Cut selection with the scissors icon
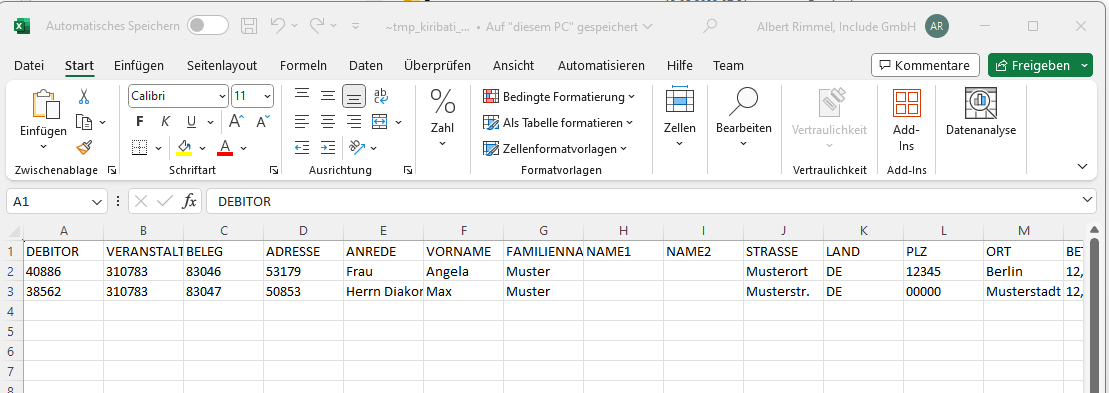Screen dimensions: 1109x393 84,97
